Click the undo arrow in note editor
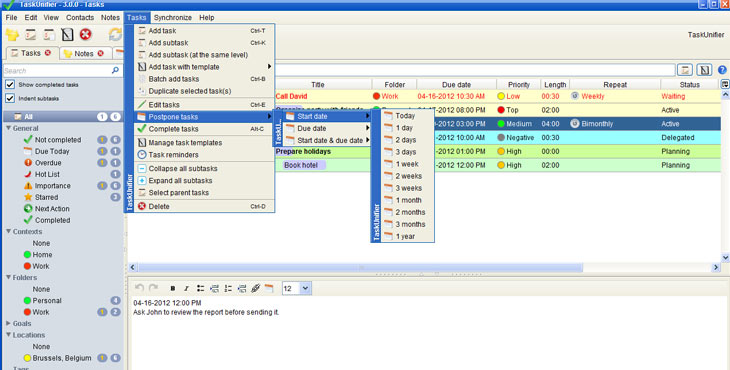 click(x=139, y=288)
